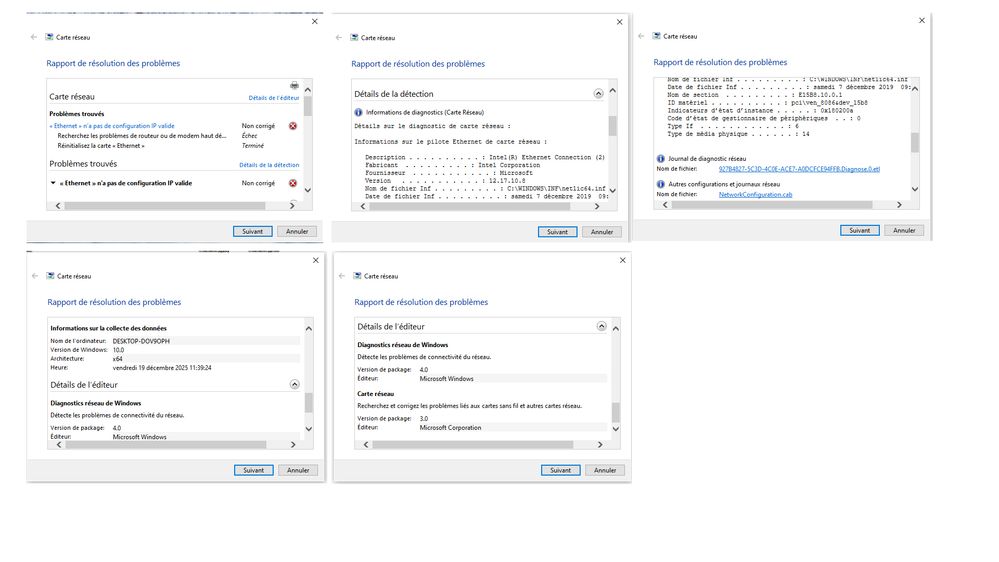The image size is (999, 562).
Task: Click scroll right arrow in Détails de la détection report
Action: pyautogui.click(x=597, y=206)
